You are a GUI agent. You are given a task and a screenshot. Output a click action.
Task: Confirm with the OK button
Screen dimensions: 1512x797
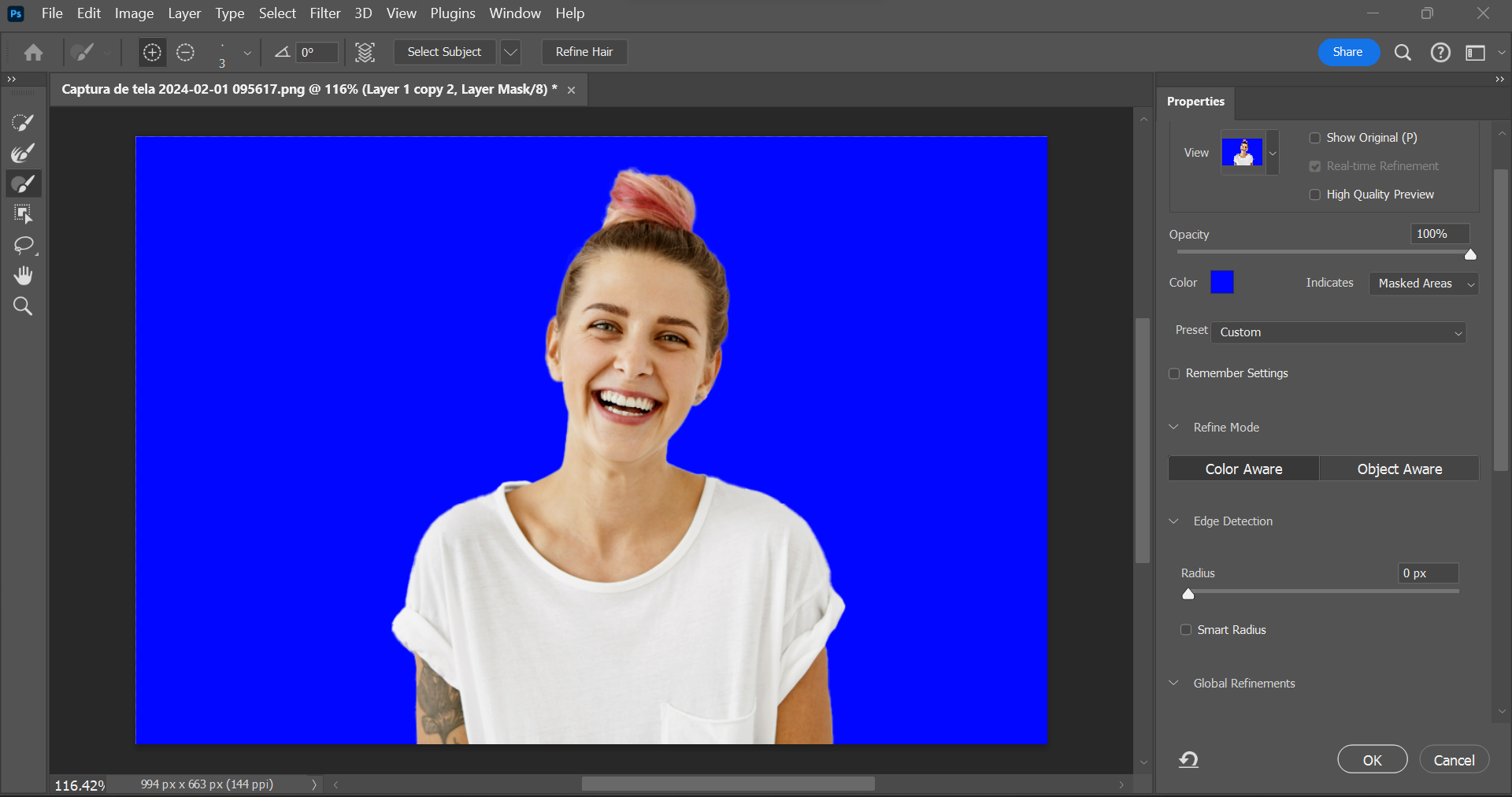(1372, 759)
